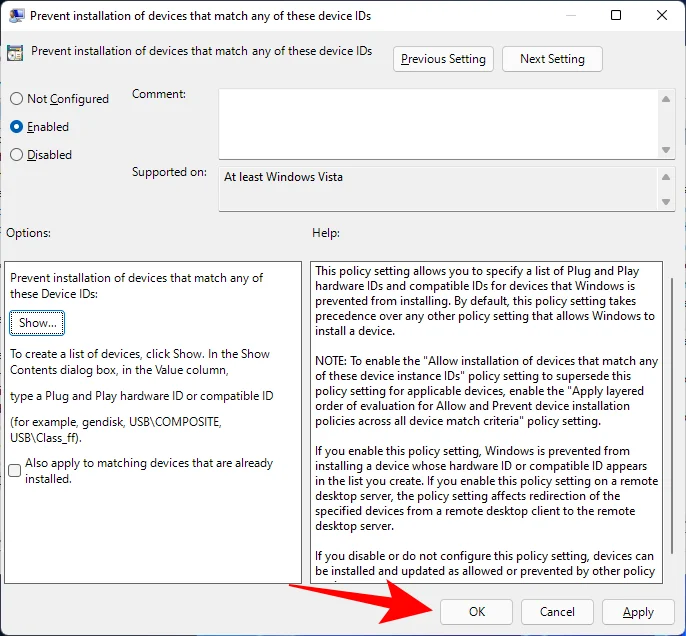Cancel the policy changes
Screen dimensions: 686x636
(x=557, y=612)
